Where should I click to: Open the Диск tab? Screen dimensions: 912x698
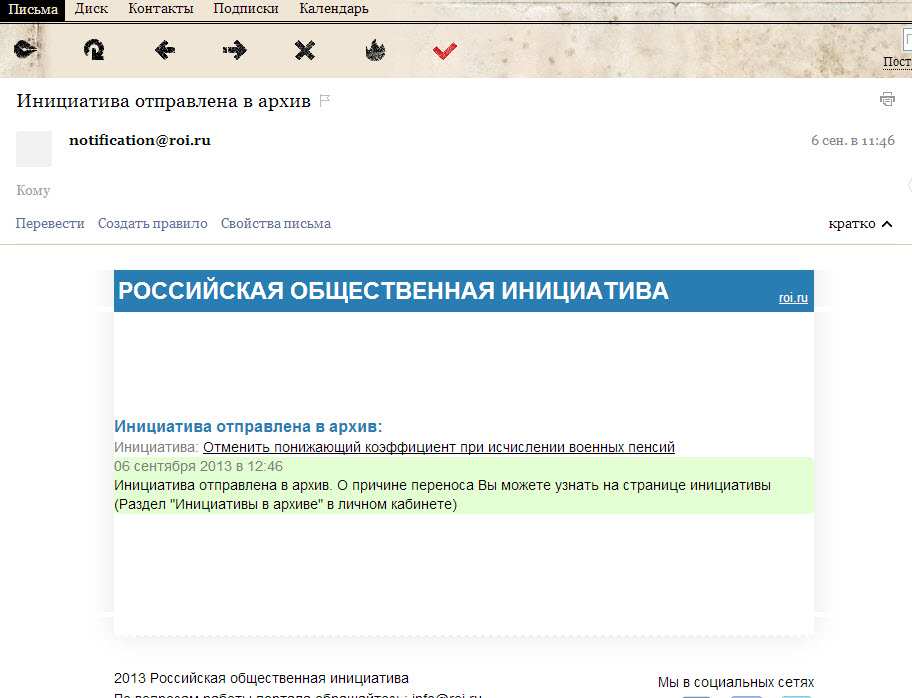pos(92,9)
